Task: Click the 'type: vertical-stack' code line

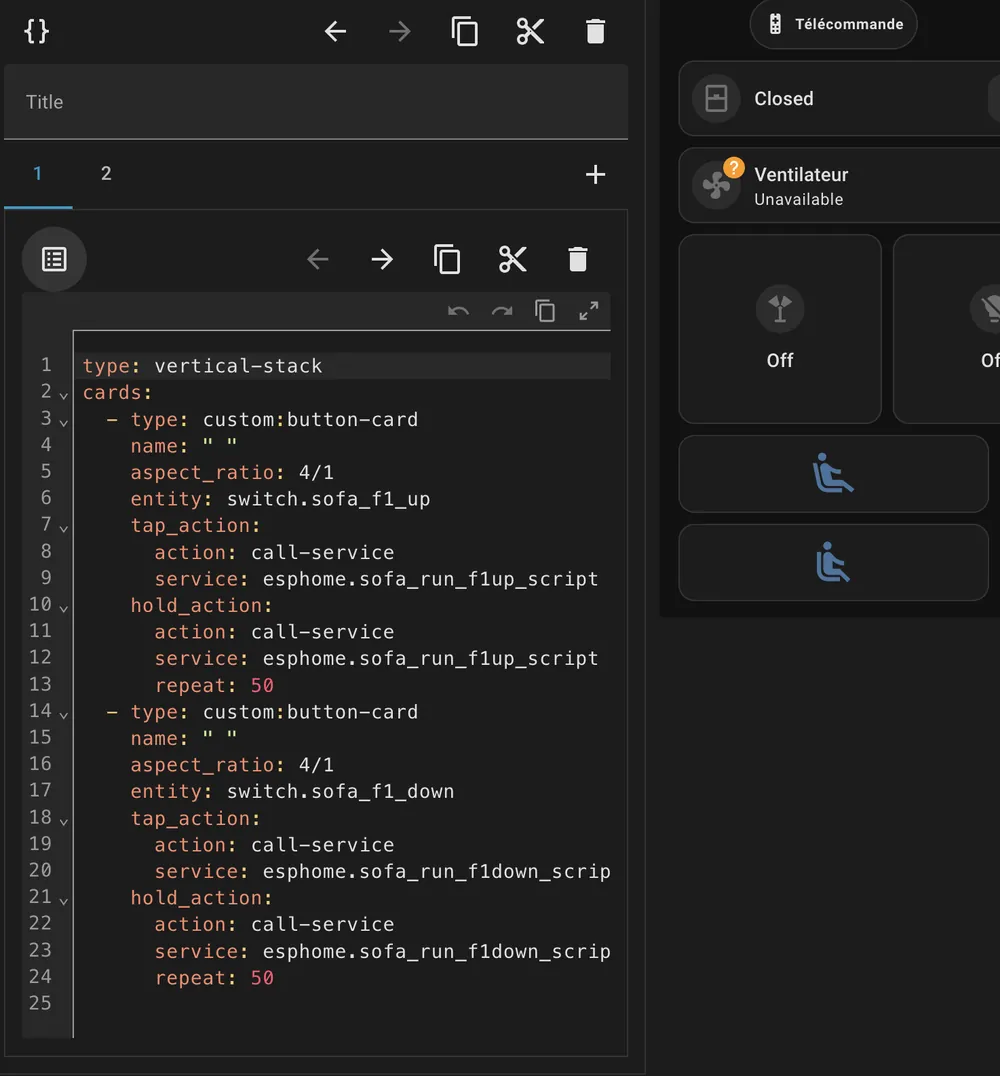Action: tap(202, 366)
